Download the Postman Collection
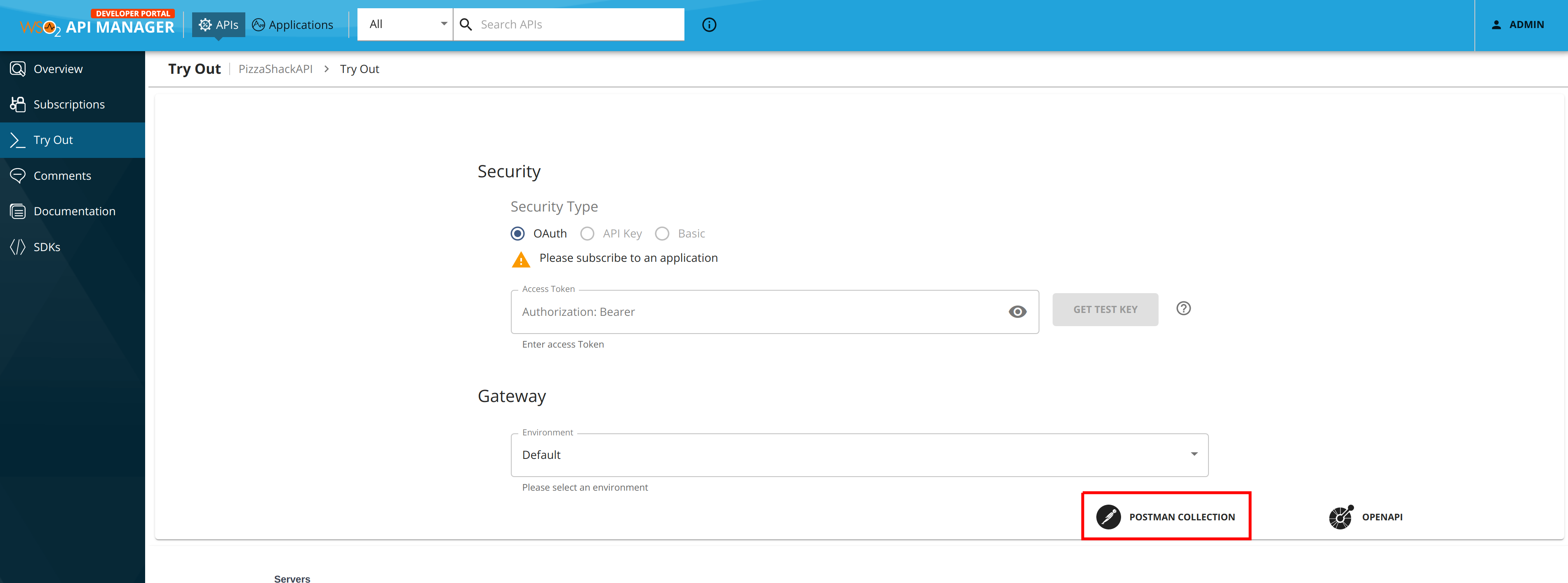The image size is (1568, 583). pyautogui.click(x=1166, y=516)
